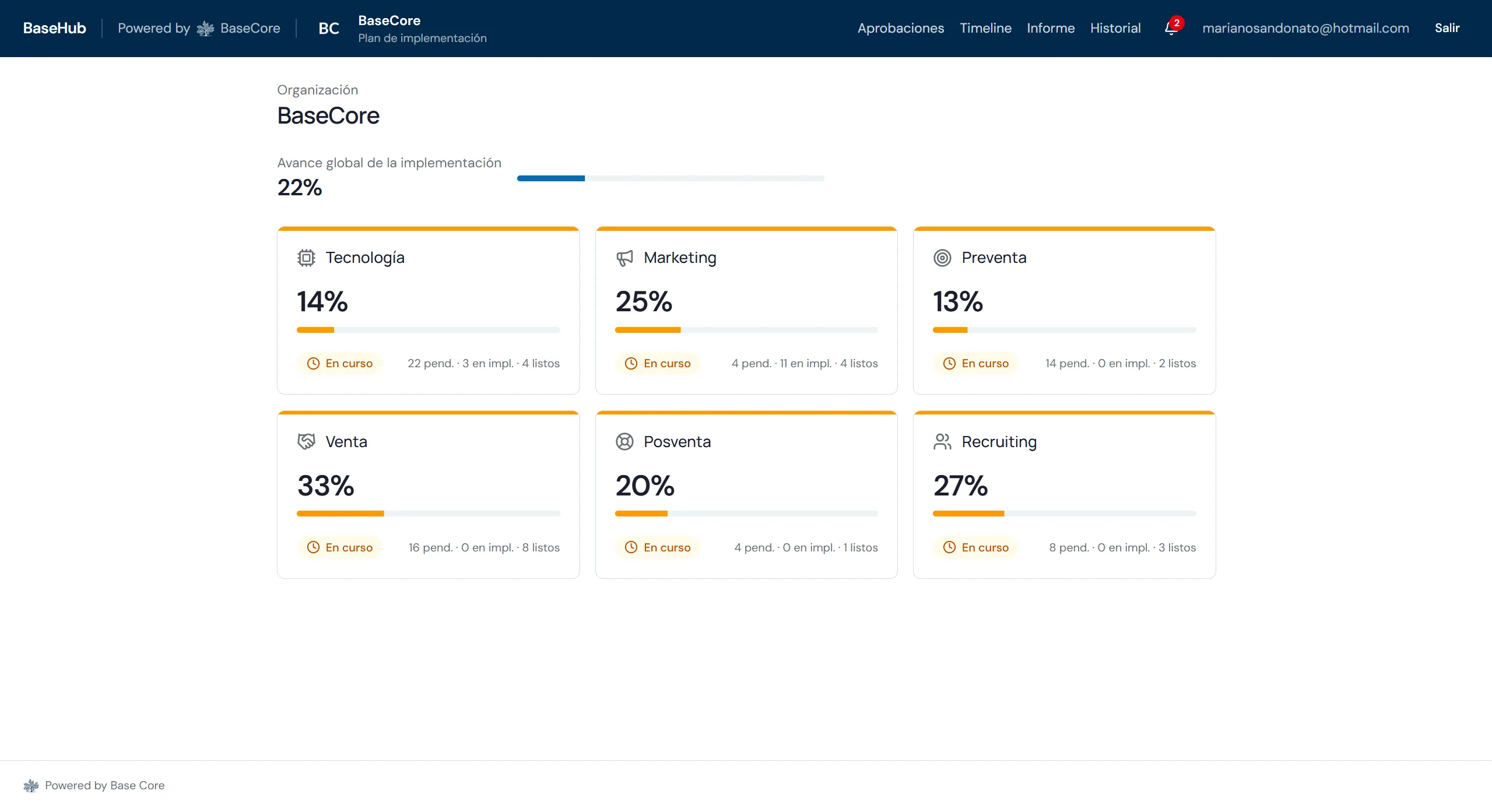
Task: Click the Tecnología chip icon
Action: click(x=306, y=258)
